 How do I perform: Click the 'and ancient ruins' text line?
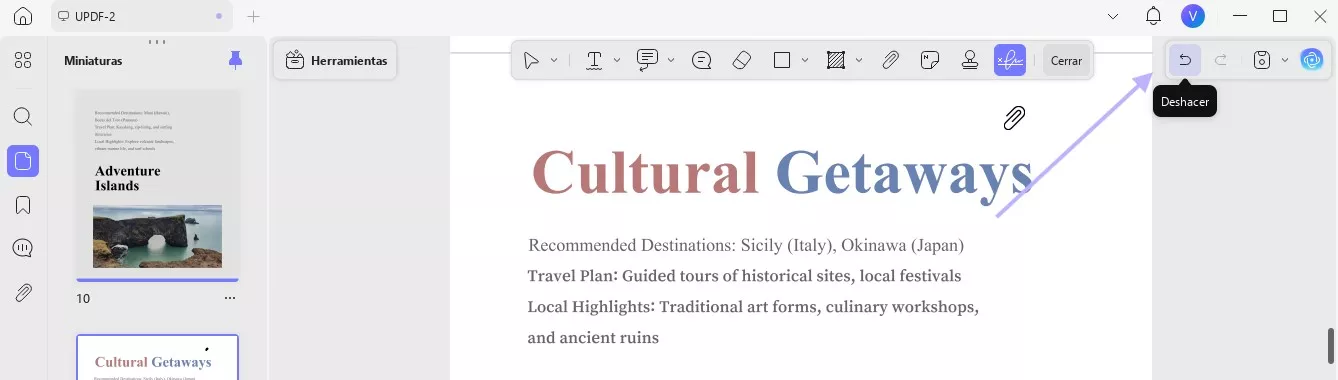pos(593,338)
